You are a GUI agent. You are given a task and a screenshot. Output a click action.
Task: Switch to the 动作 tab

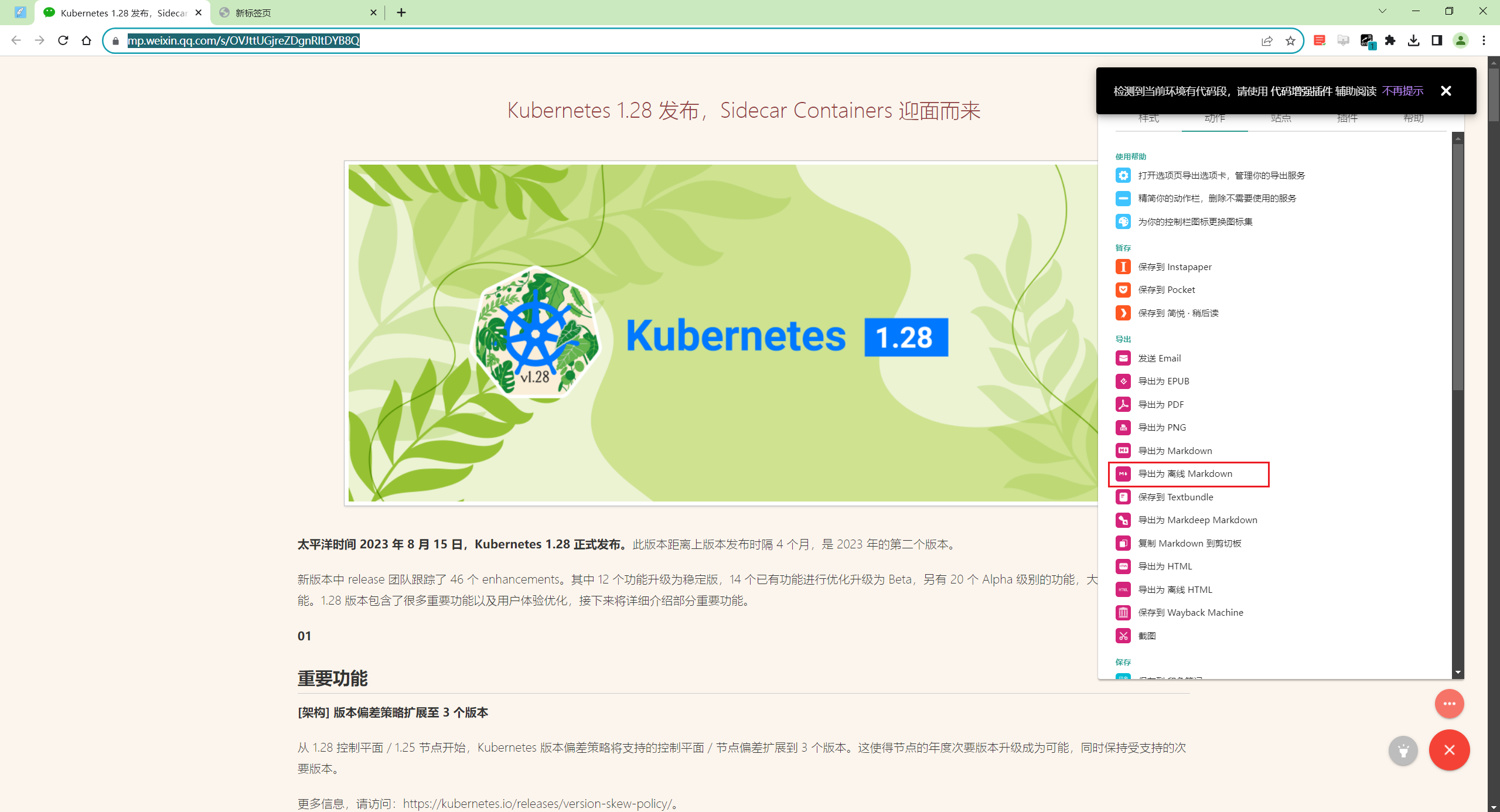(x=1214, y=119)
